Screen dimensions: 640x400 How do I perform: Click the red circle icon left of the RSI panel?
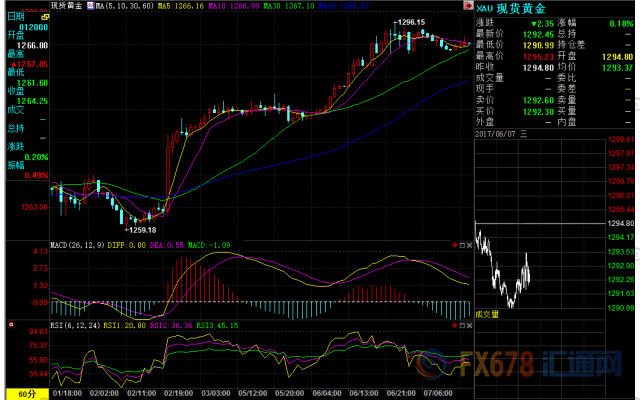(10, 324)
